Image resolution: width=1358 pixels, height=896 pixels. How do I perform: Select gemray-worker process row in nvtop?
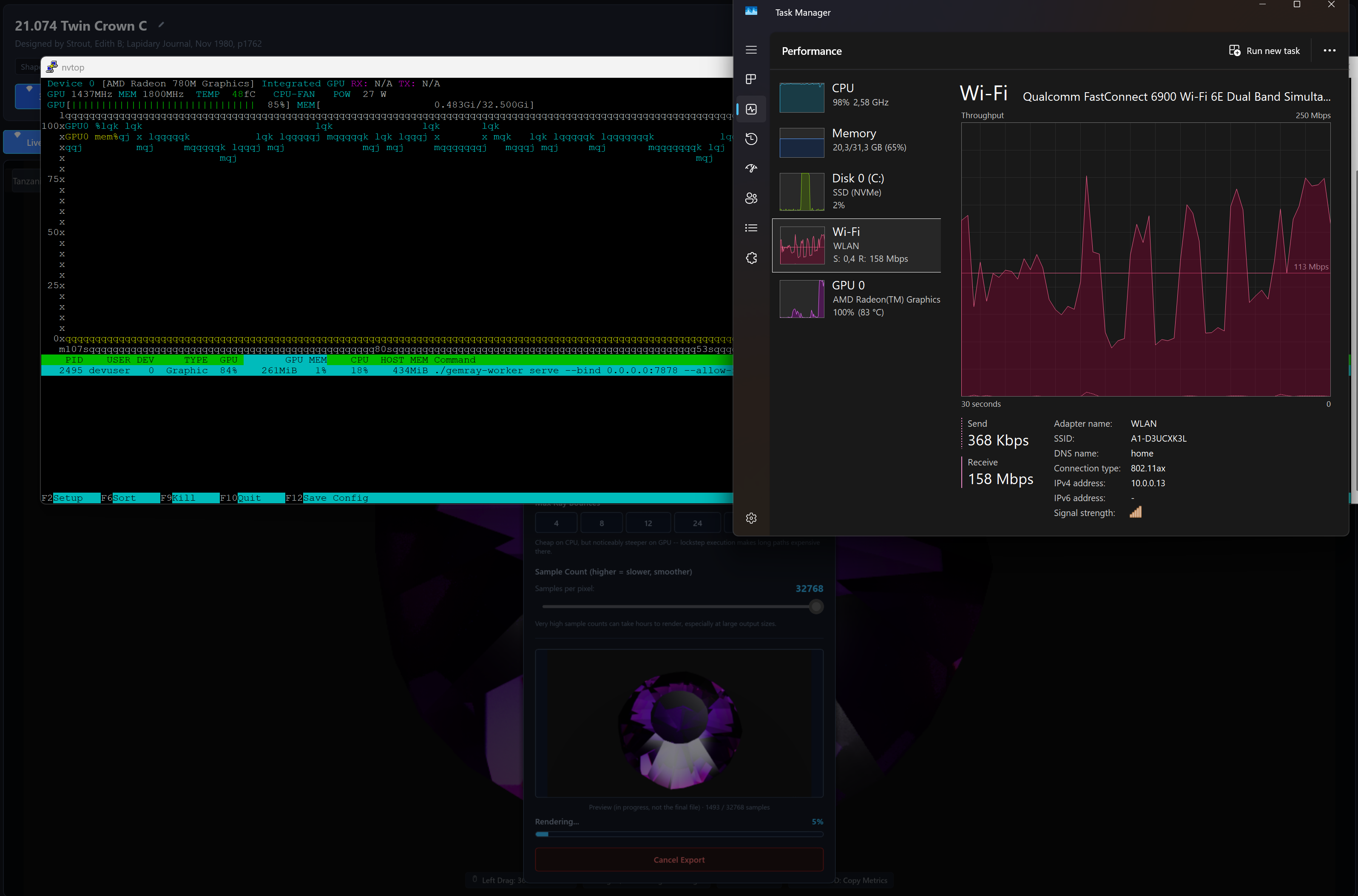coord(387,371)
